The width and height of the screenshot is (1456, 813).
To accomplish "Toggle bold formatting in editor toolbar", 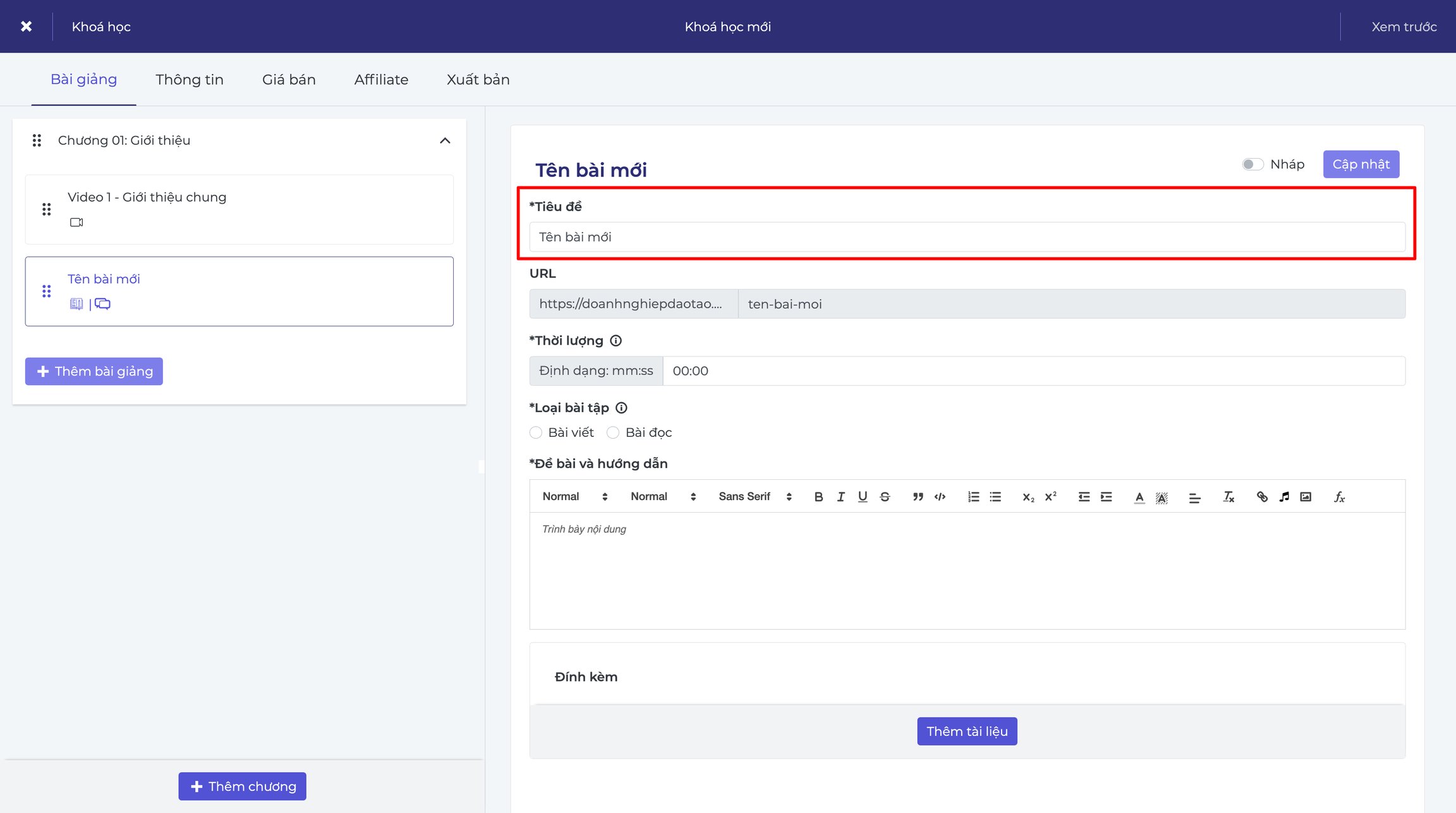I will [818, 497].
